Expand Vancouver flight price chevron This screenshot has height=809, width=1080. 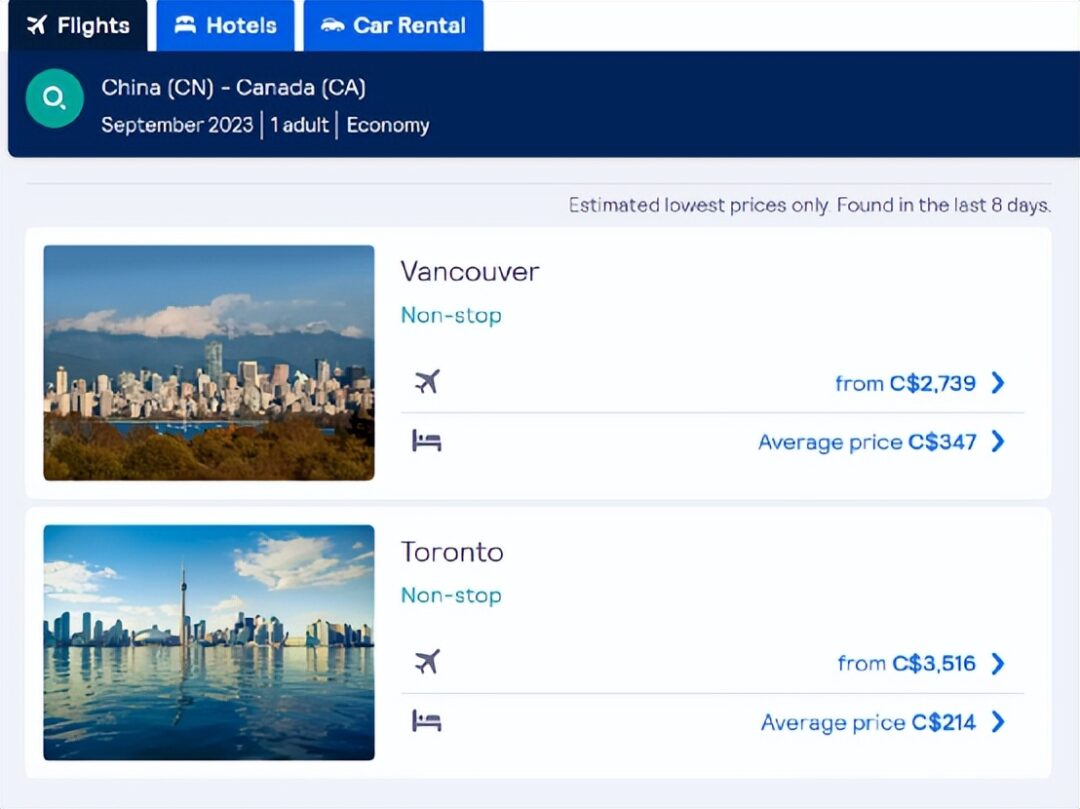998,383
